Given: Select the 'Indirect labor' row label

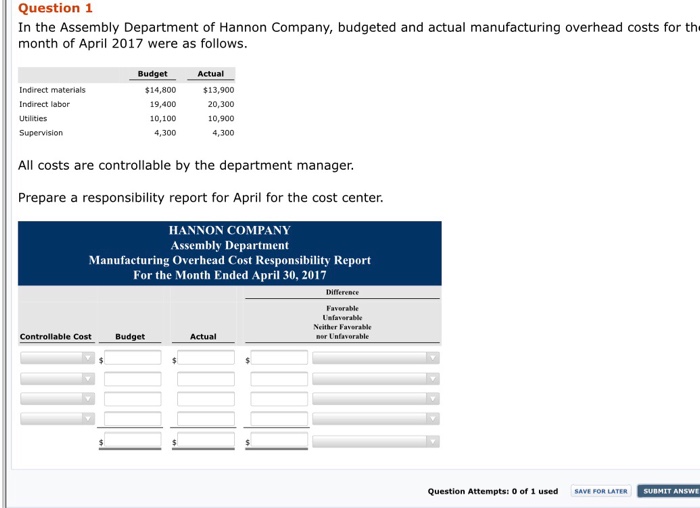Looking at the screenshot, I should tap(44, 104).
